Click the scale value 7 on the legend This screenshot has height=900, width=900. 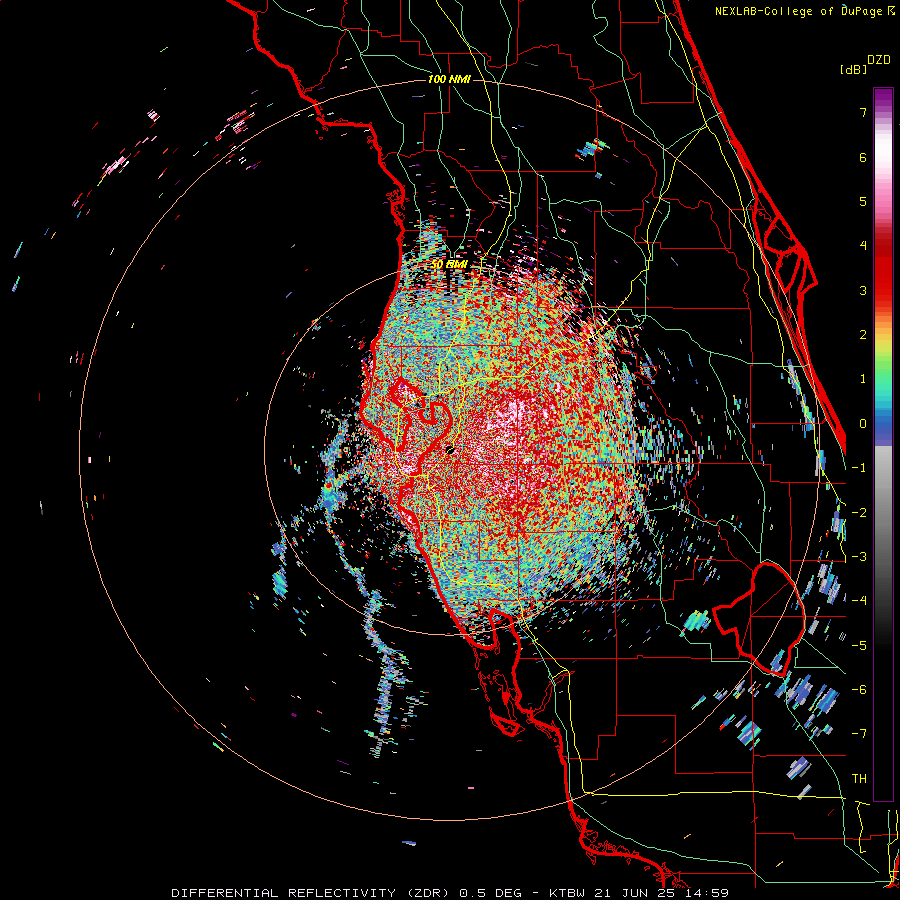[863, 112]
